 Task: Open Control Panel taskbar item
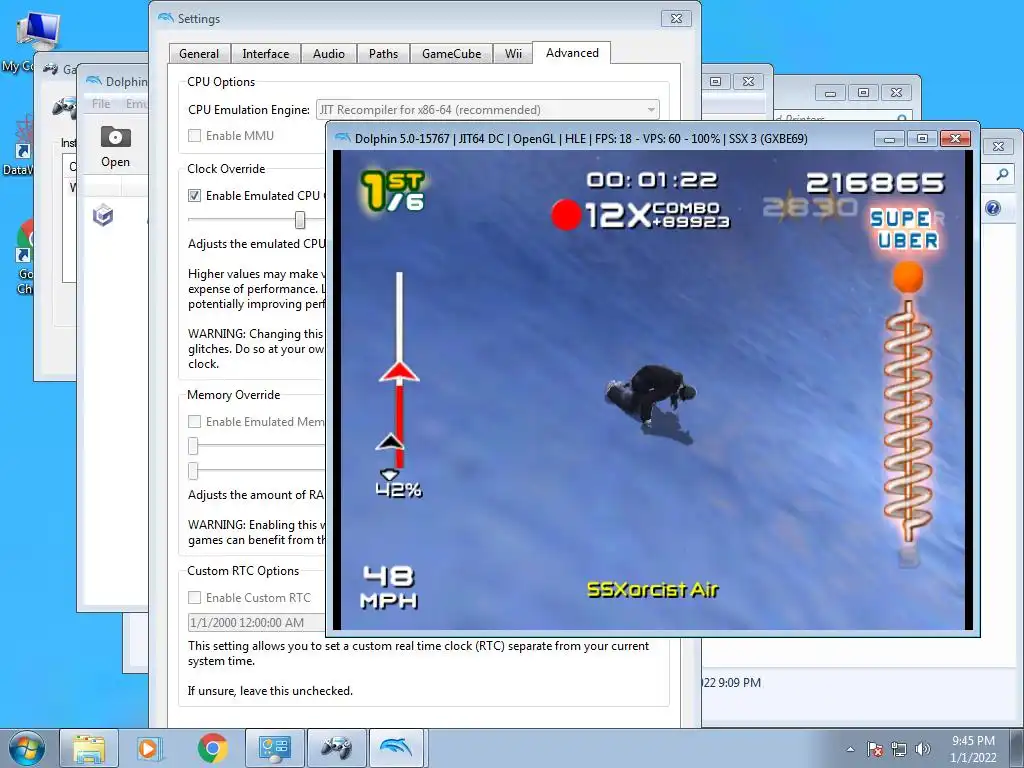(x=274, y=748)
